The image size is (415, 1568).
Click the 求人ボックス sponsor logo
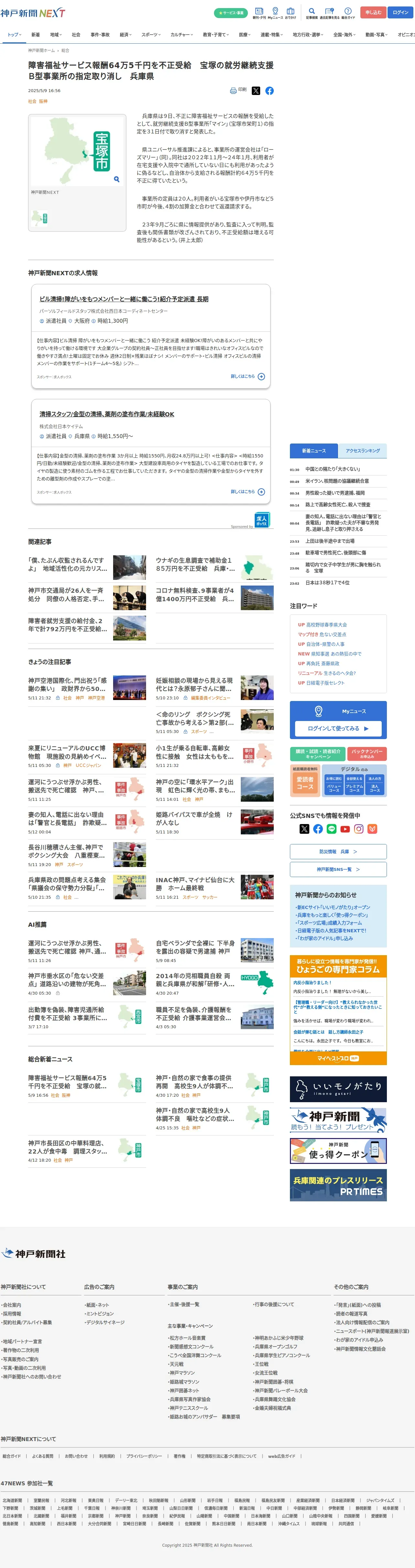click(261, 520)
